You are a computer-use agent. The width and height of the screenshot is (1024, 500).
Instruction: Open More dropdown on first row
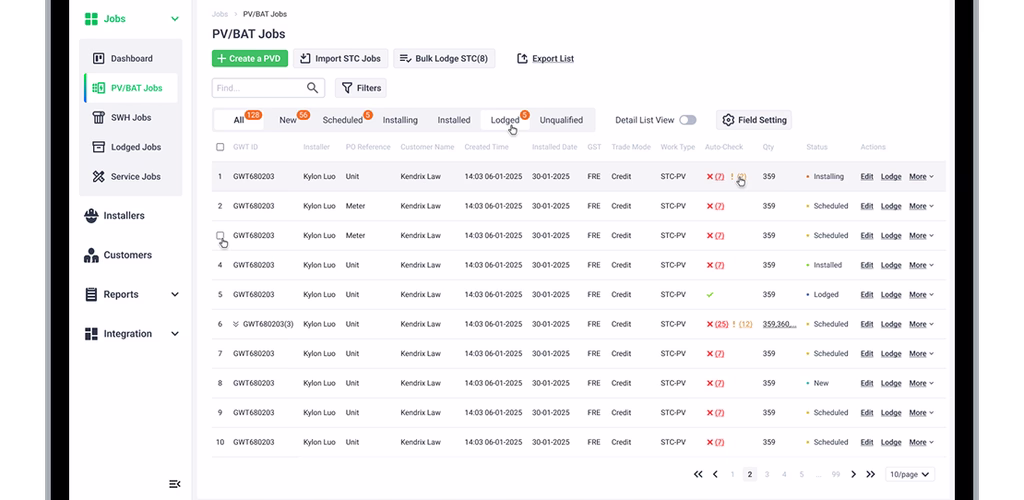(x=921, y=176)
